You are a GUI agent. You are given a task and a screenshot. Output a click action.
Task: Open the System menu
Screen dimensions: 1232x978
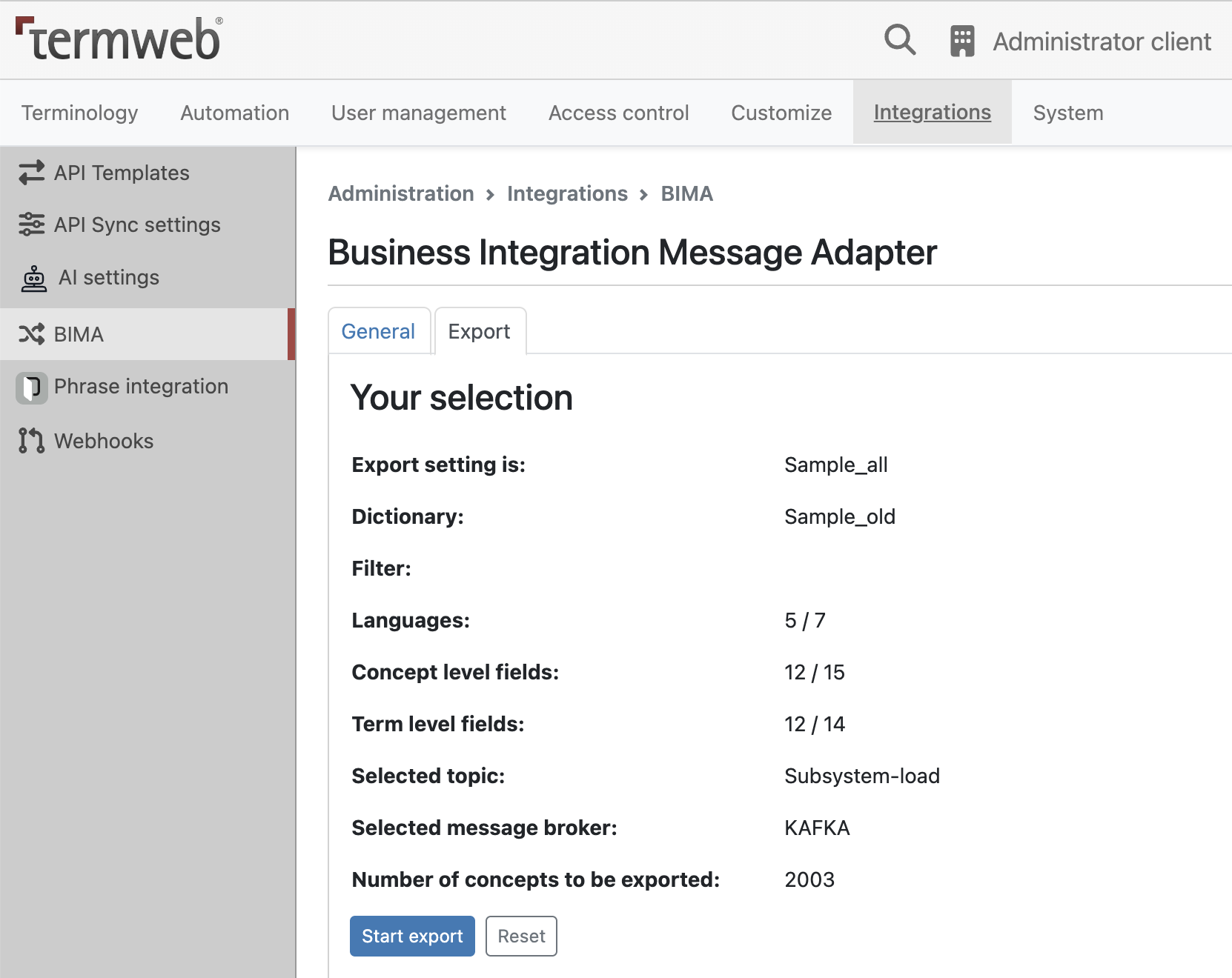1068,113
